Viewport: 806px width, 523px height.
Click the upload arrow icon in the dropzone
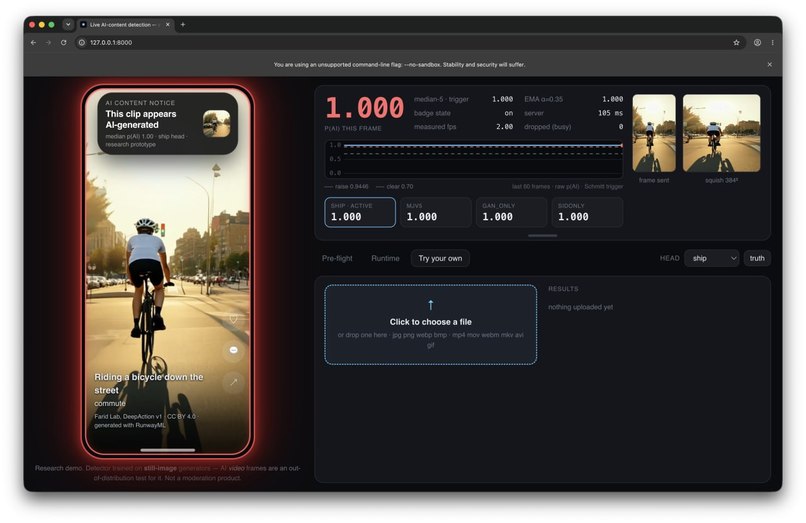431,305
